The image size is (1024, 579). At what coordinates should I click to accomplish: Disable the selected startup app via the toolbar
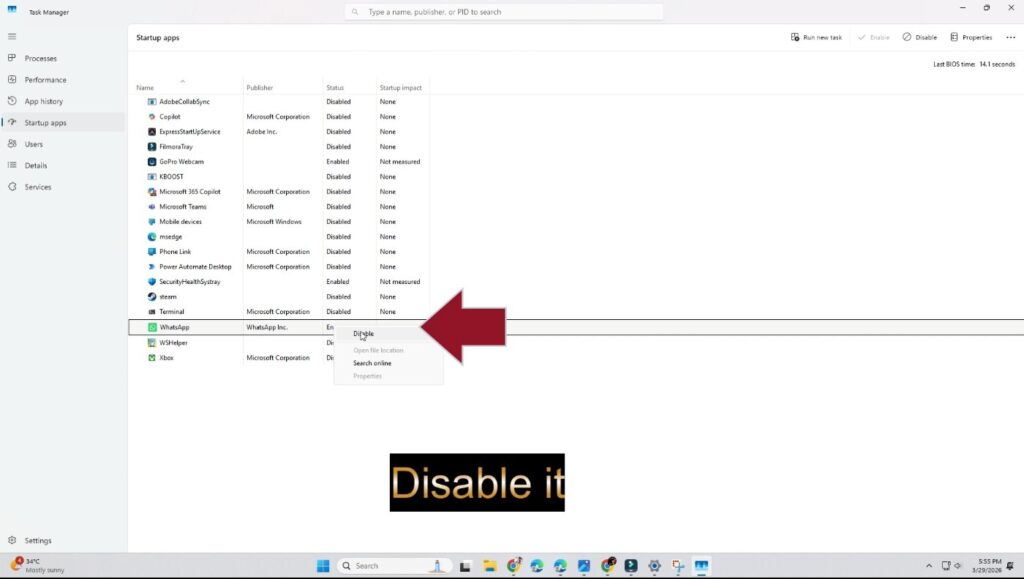tap(918, 37)
